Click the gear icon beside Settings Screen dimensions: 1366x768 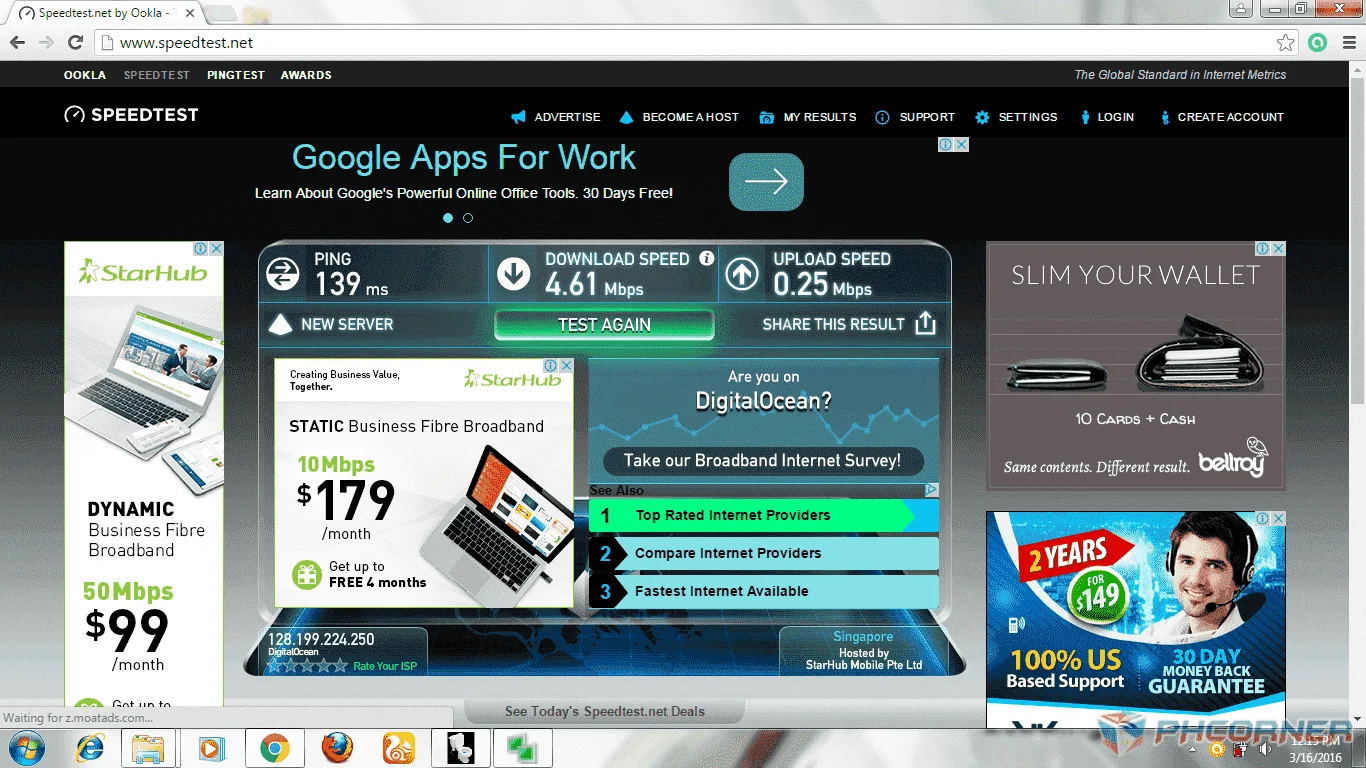[982, 117]
